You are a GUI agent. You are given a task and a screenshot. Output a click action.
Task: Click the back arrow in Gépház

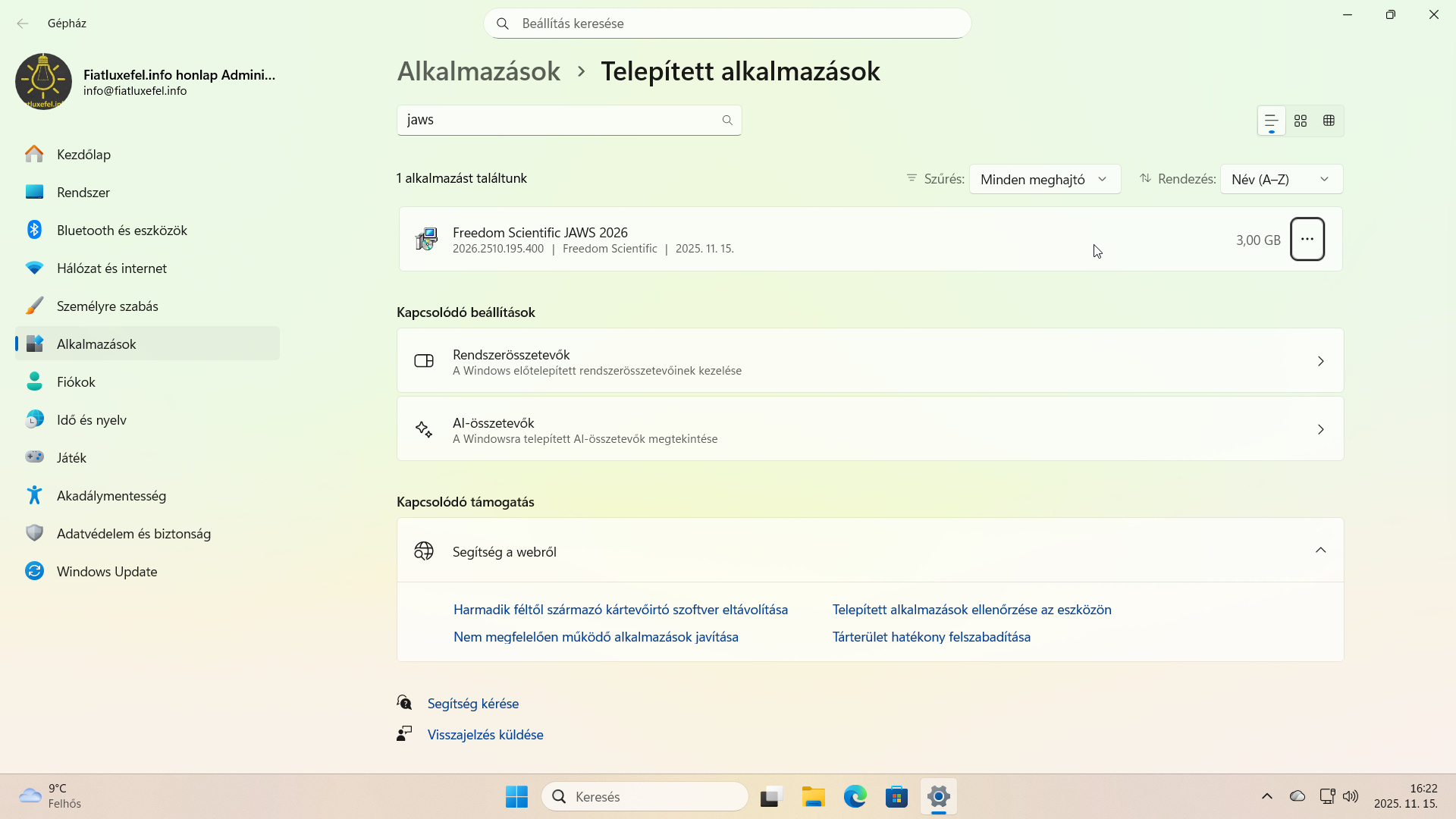point(23,24)
